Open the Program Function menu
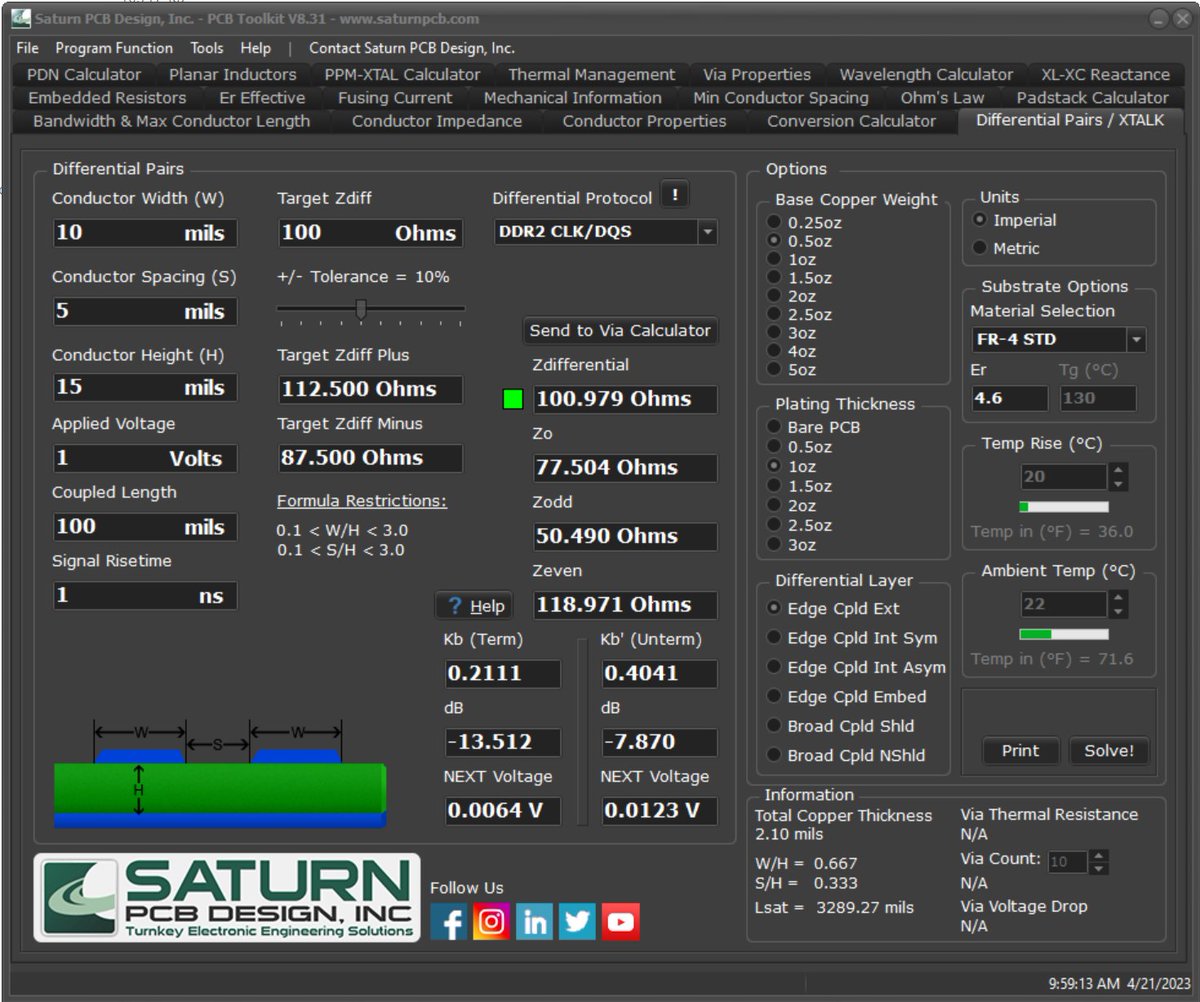This screenshot has height=1002, width=1200. (x=114, y=48)
